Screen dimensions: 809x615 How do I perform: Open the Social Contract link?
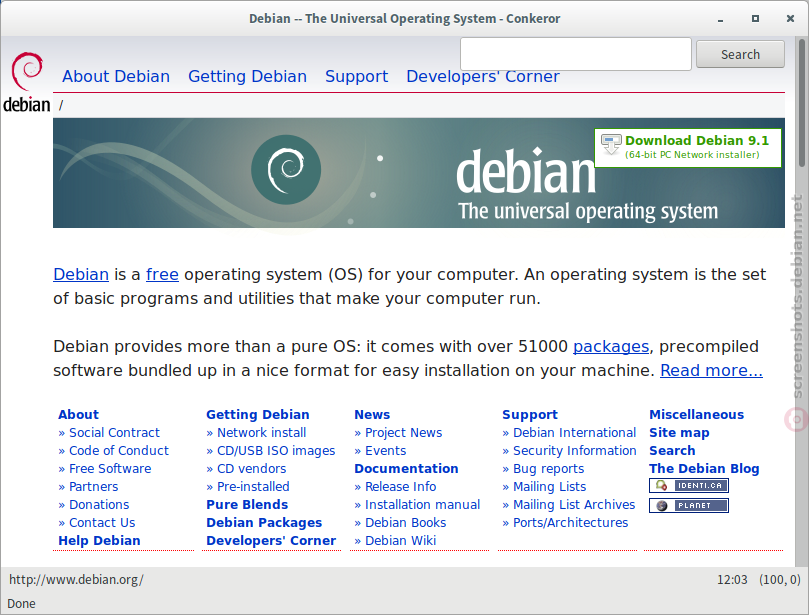click(115, 433)
